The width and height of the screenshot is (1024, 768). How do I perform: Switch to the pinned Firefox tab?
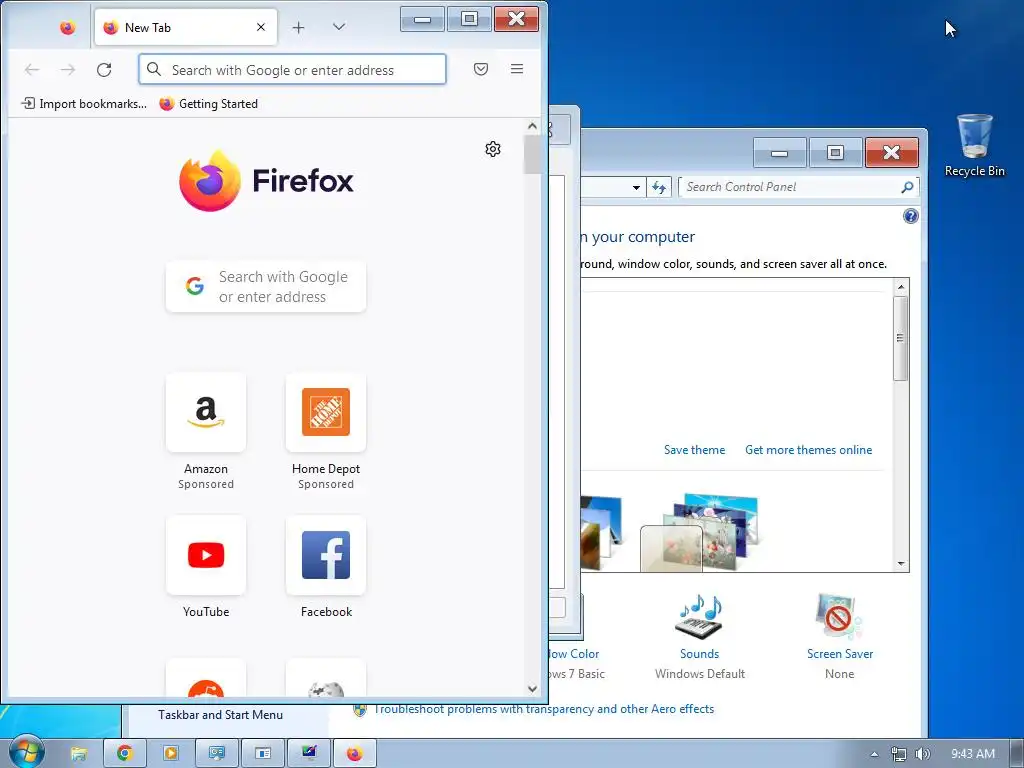pyautogui.click(x=67, y=27)
